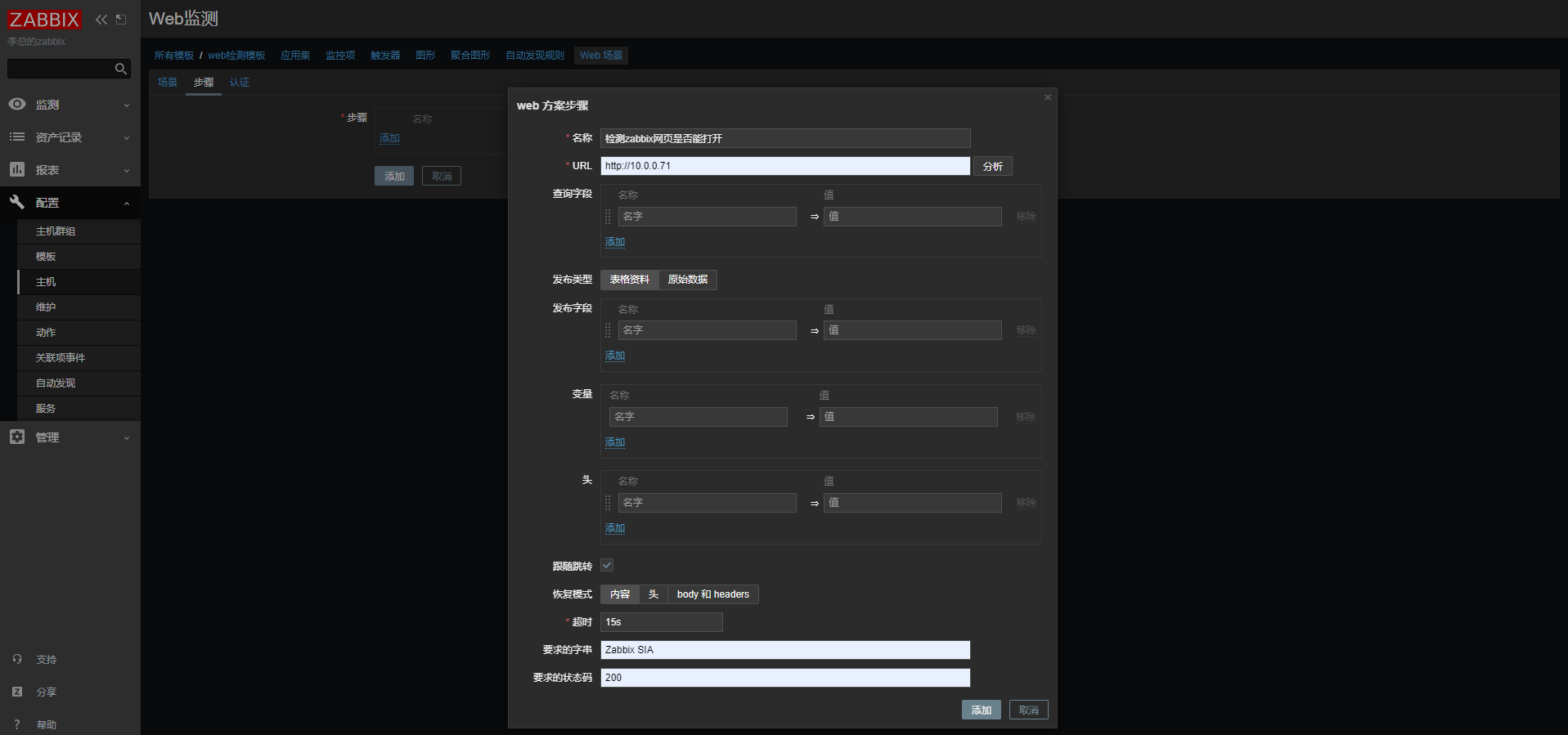Click the 查询字段 名字 input
The image size is (1568, 735).
coord(707,217)
